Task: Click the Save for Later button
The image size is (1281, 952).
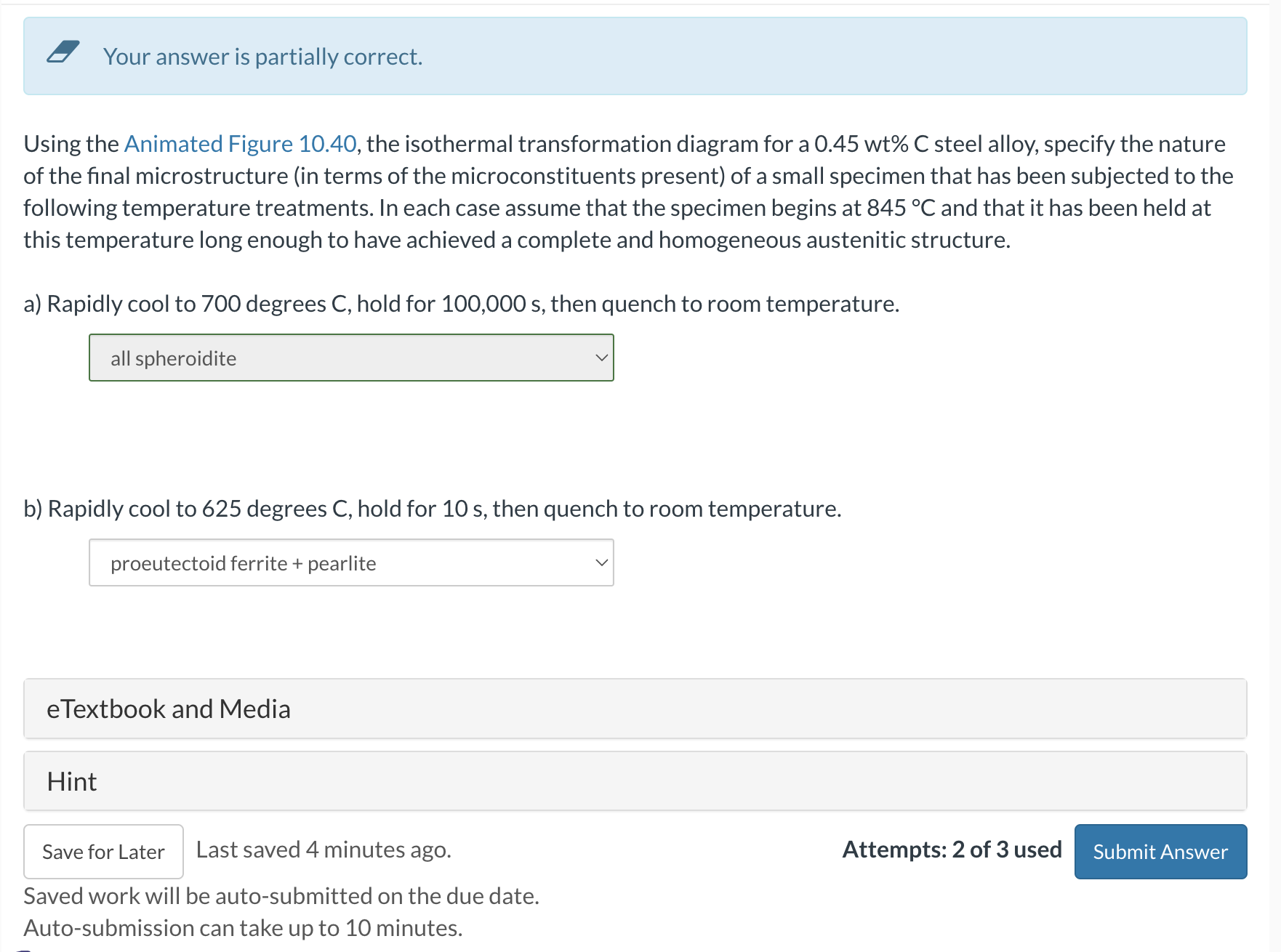Action: 103,851
